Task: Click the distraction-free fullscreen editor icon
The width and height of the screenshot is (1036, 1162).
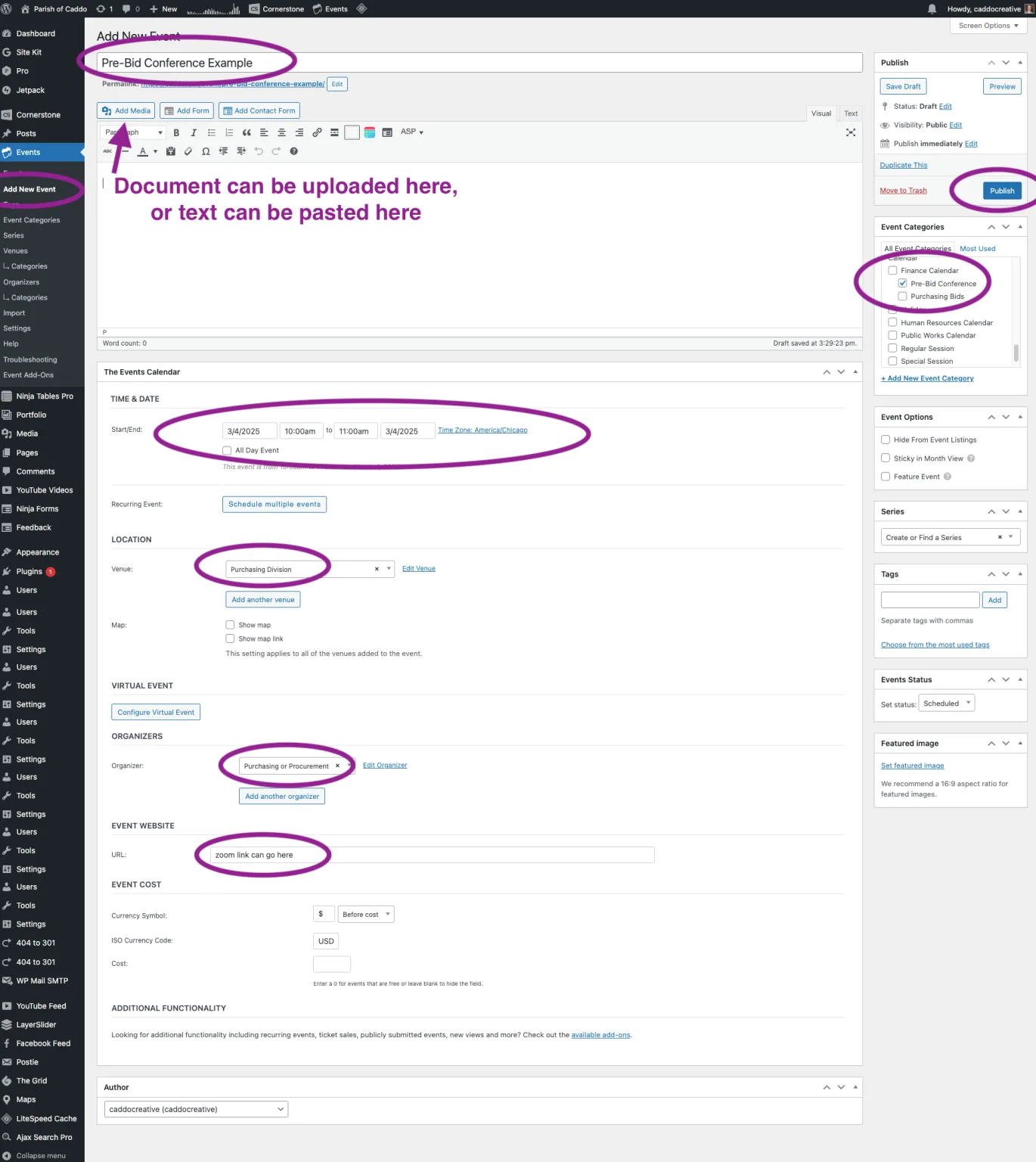Action: [x=851, y=132]
